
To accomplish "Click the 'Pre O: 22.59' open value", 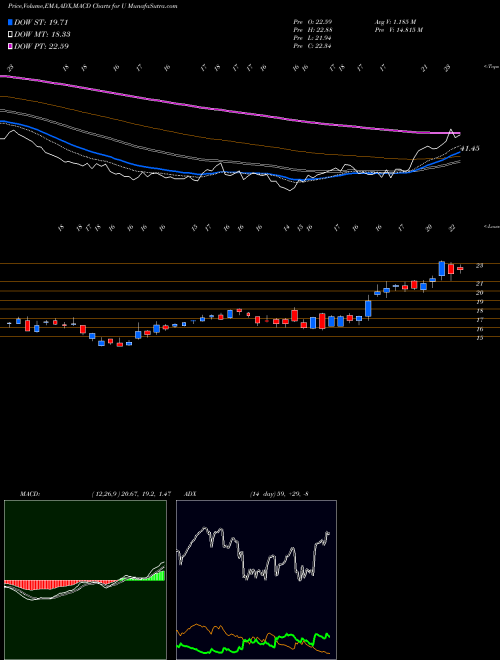I will click(x=312, y=22).
